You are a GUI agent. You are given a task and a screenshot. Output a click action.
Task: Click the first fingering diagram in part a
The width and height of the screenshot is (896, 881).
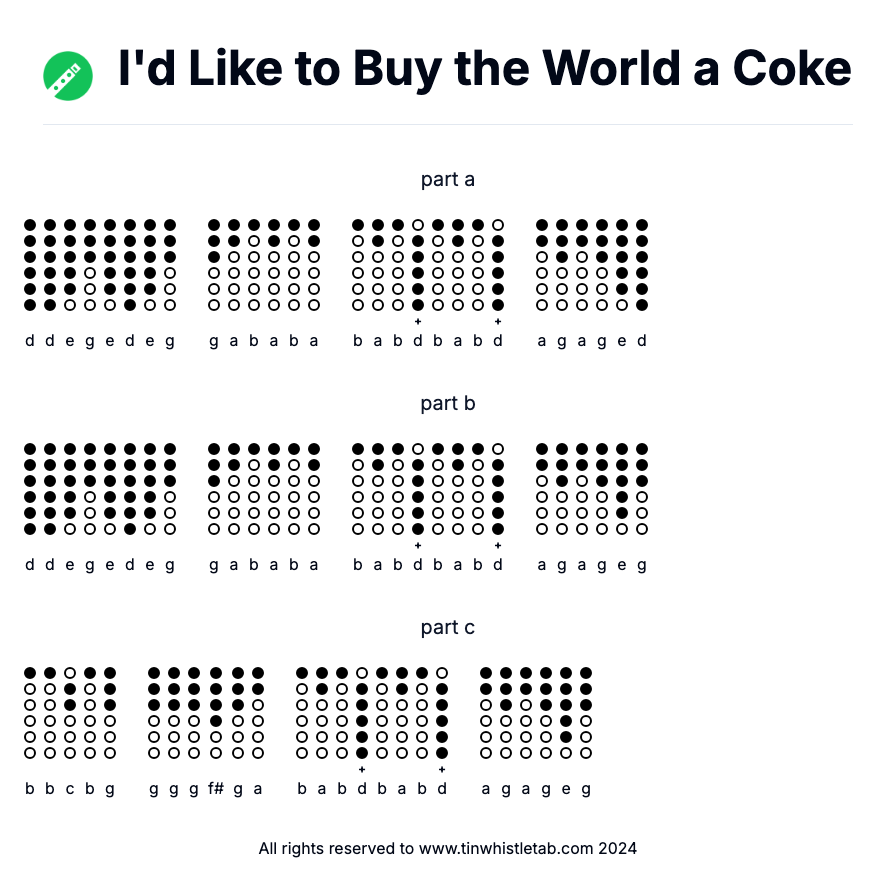[30, 265]
